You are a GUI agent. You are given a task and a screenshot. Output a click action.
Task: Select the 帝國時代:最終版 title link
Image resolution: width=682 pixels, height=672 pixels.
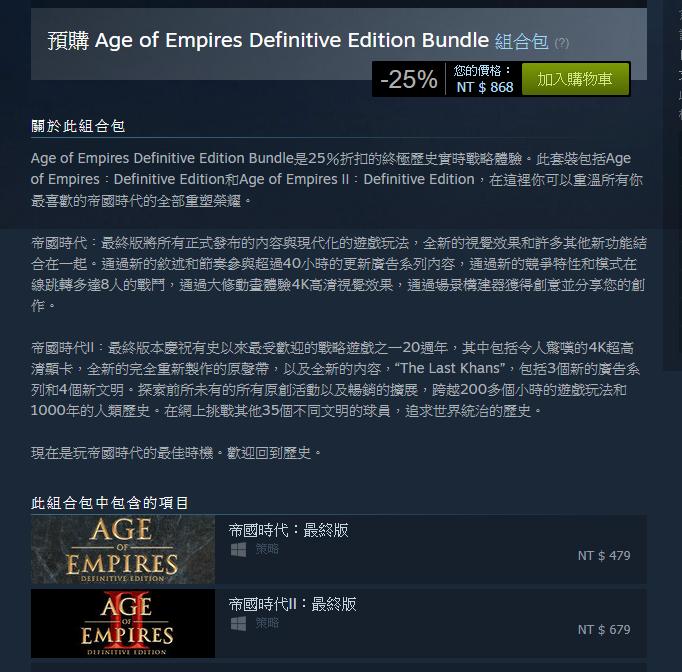[288, 530]
